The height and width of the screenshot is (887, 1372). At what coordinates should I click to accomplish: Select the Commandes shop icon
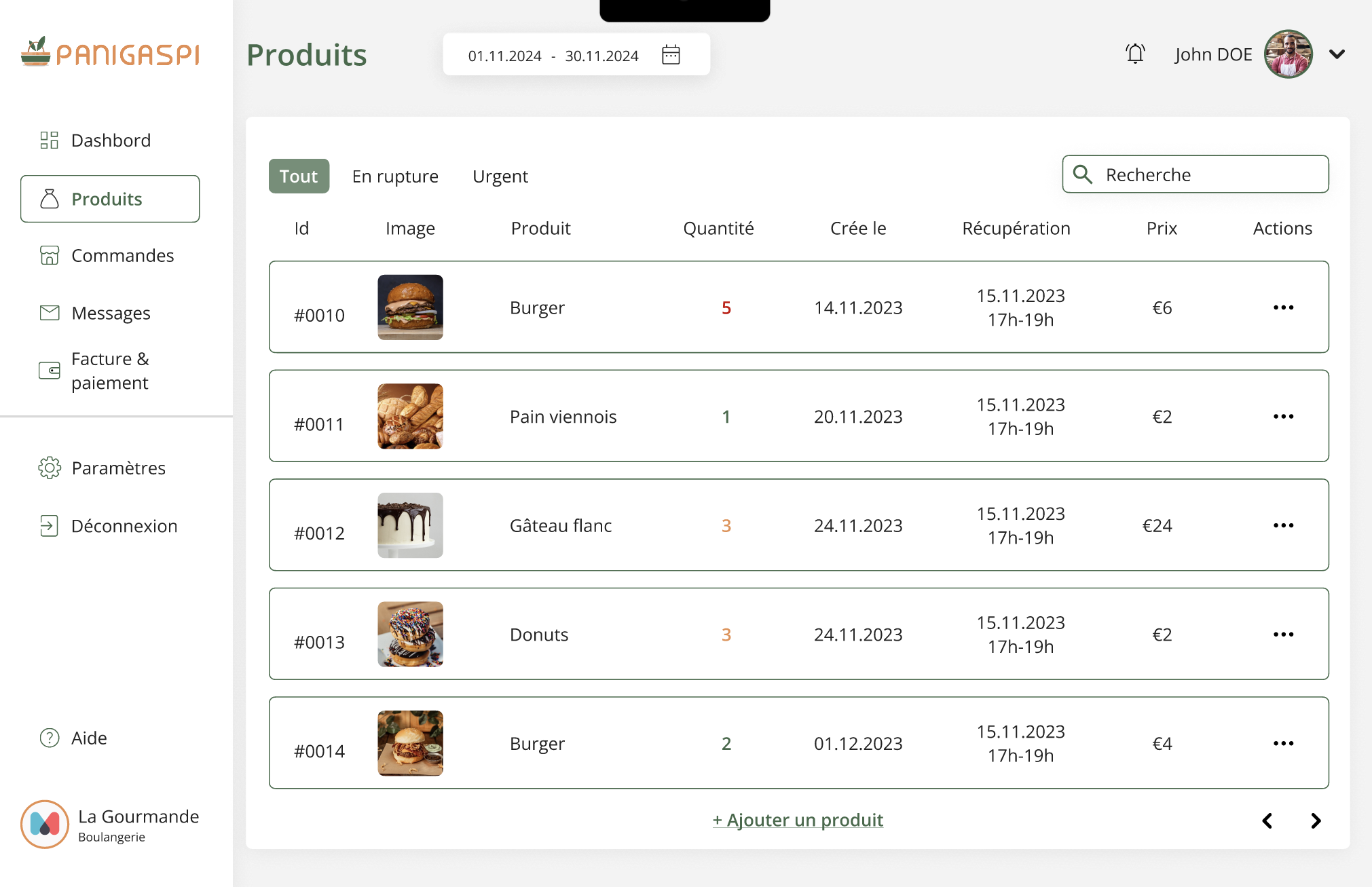point(49,255)
